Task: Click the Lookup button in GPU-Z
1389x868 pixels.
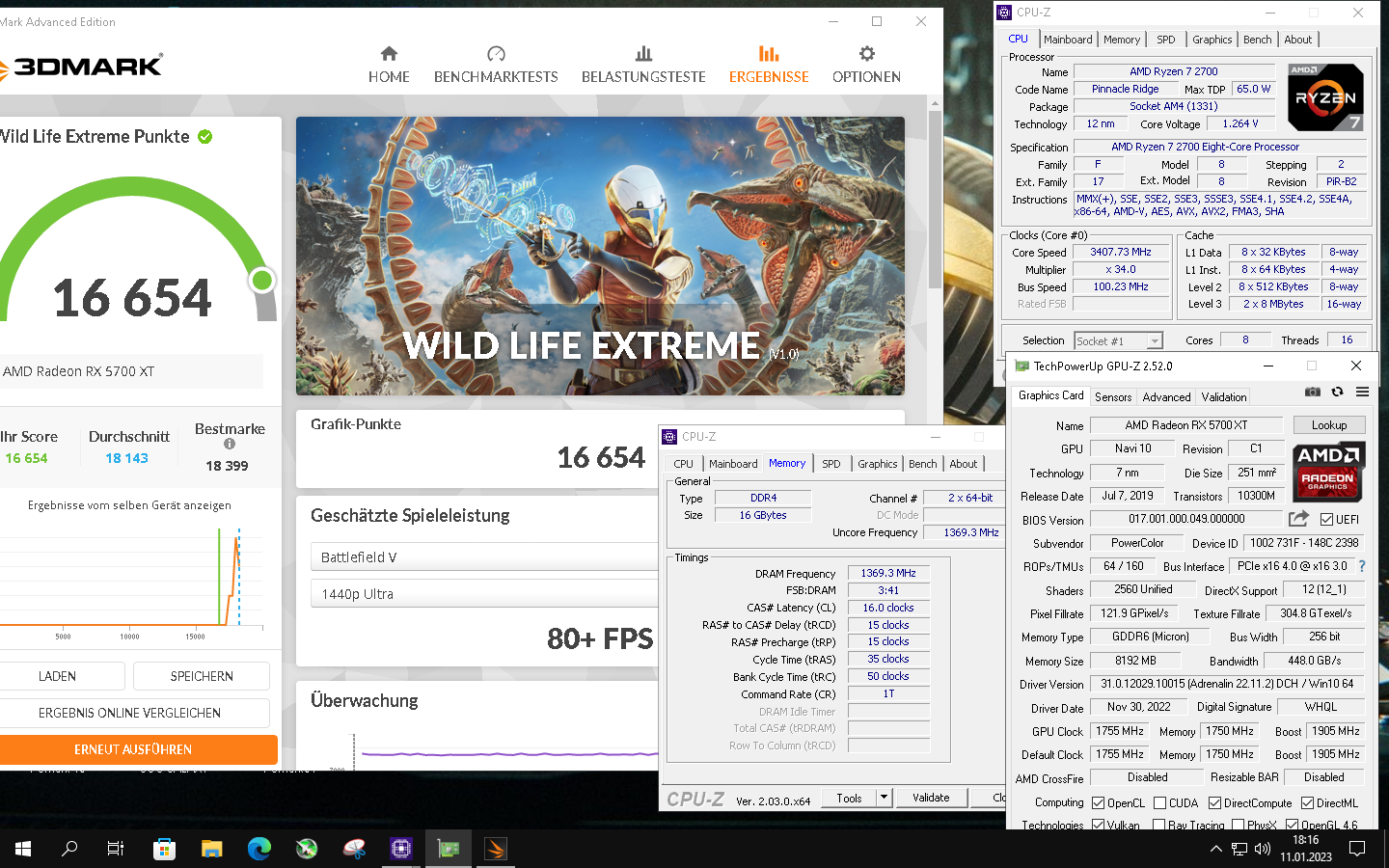Action: click(x=1328, y=425)
